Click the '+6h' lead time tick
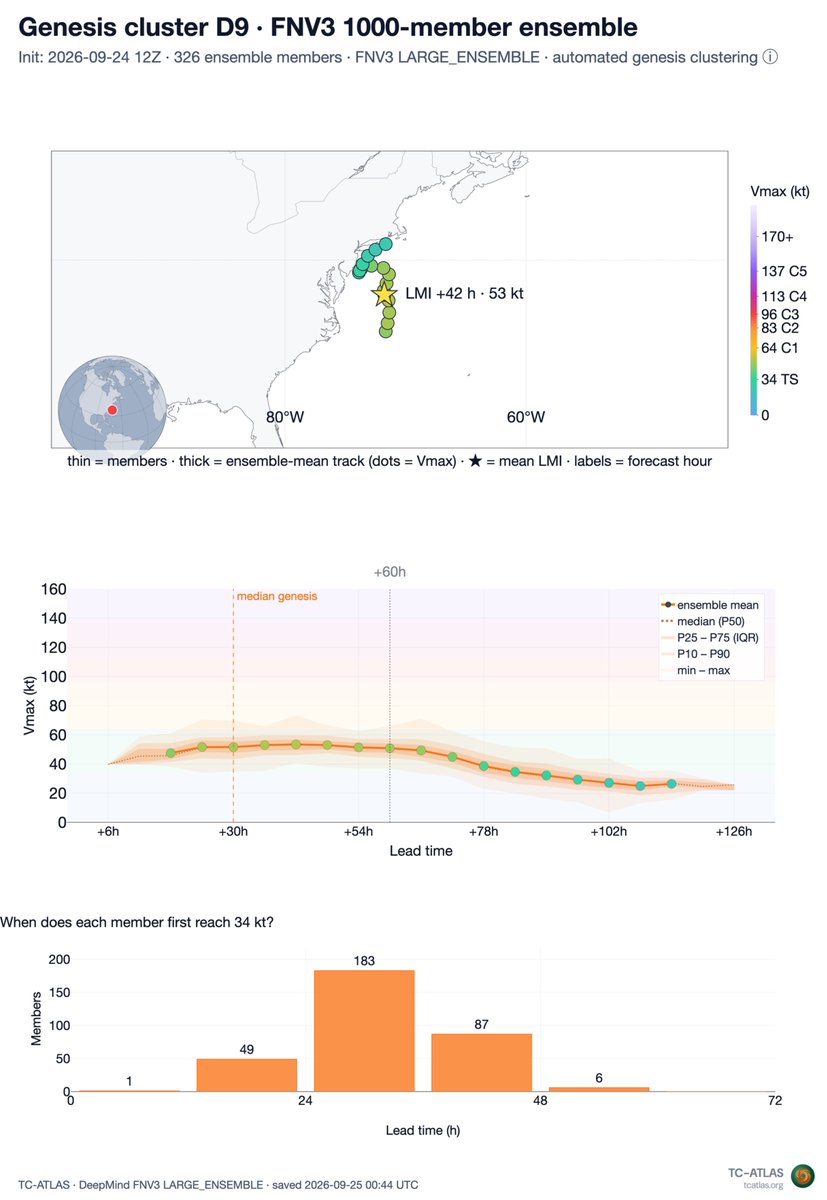 (108, 832)
